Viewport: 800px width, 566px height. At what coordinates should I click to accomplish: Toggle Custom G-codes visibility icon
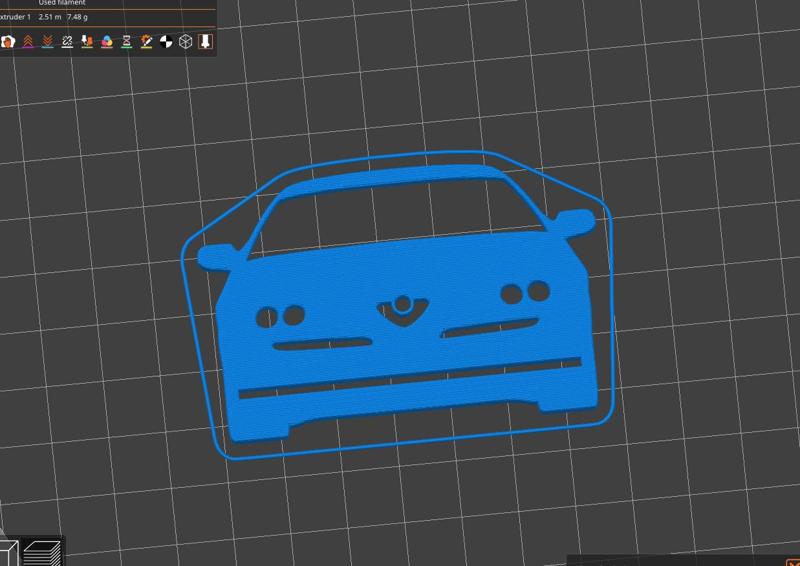tap(146, 41)
